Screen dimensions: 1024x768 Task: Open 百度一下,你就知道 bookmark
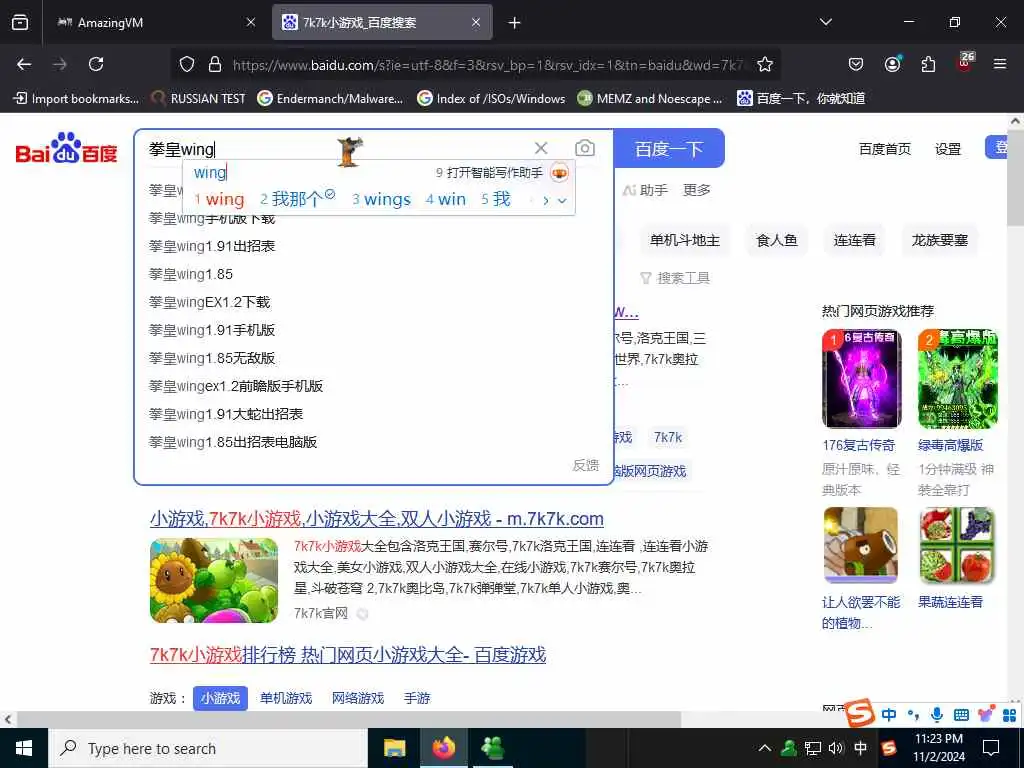[801, 99]
